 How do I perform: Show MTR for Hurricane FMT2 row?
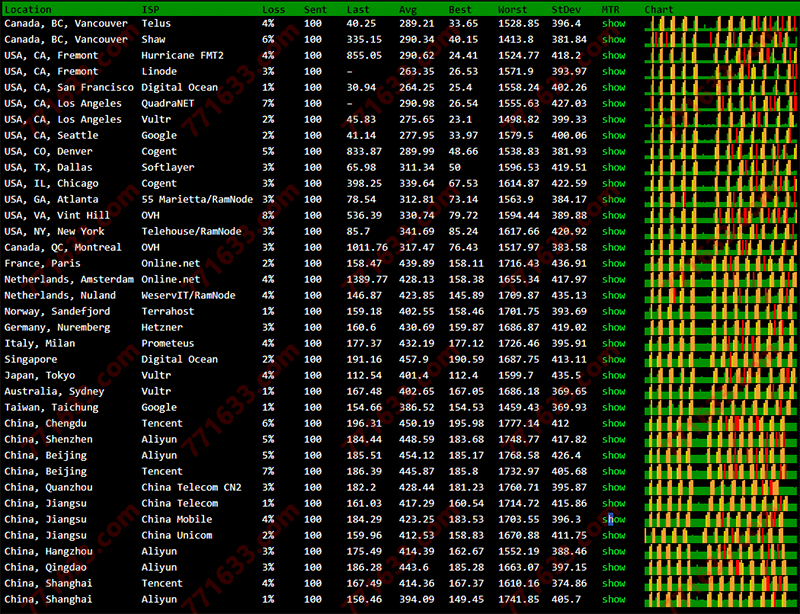pyautogui.click(x=613, y=55)
